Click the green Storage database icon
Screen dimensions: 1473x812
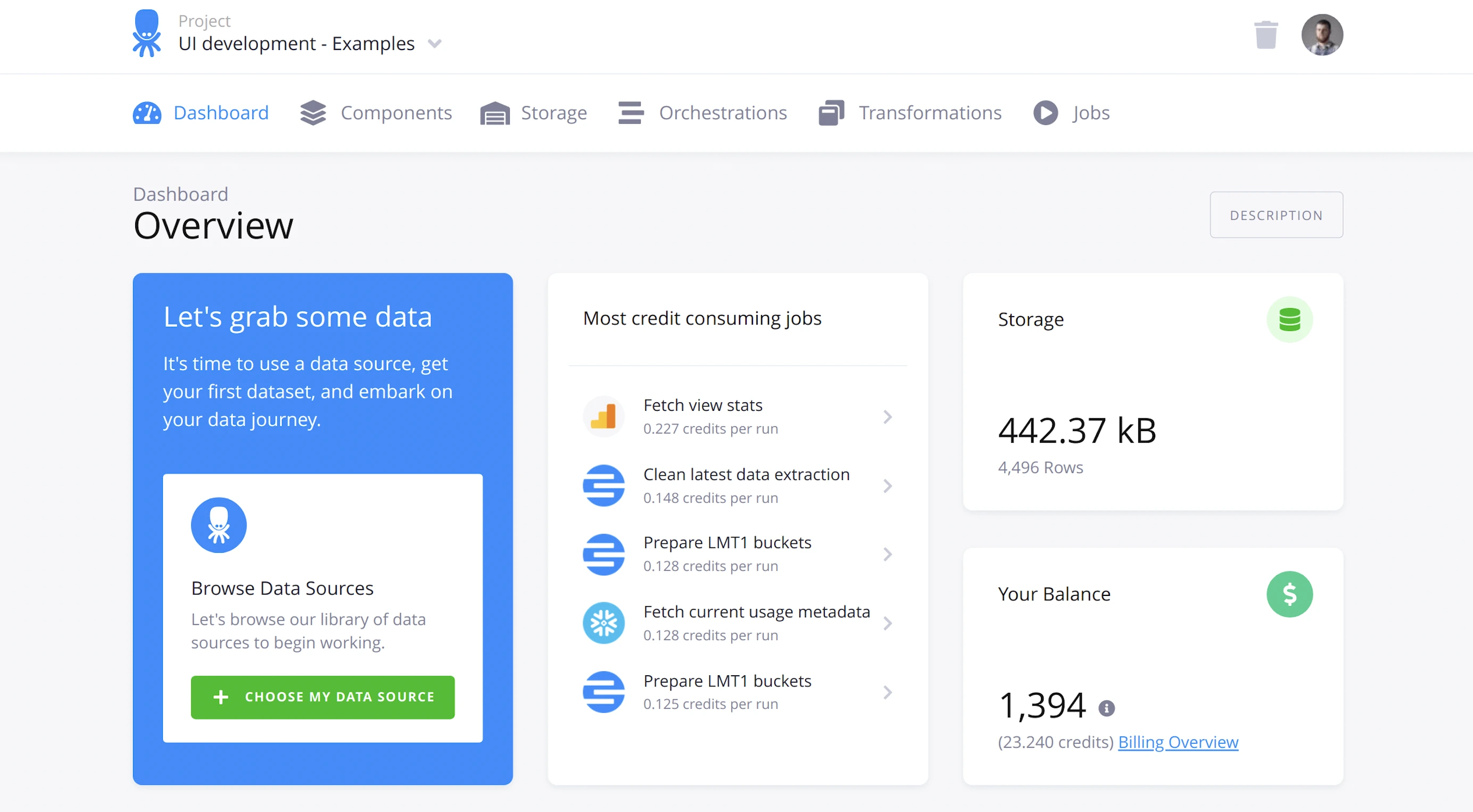click(1289, 320)
